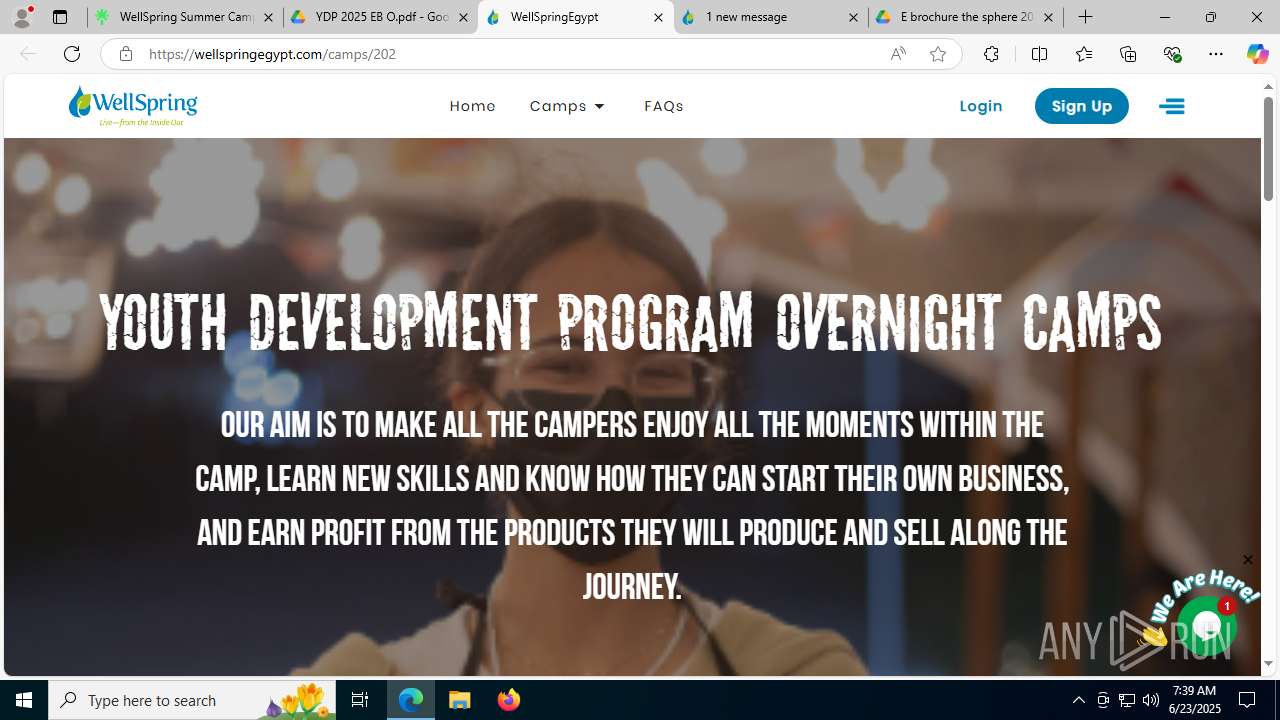Close the WellSpring Summer Camp tab

[268, 17]
